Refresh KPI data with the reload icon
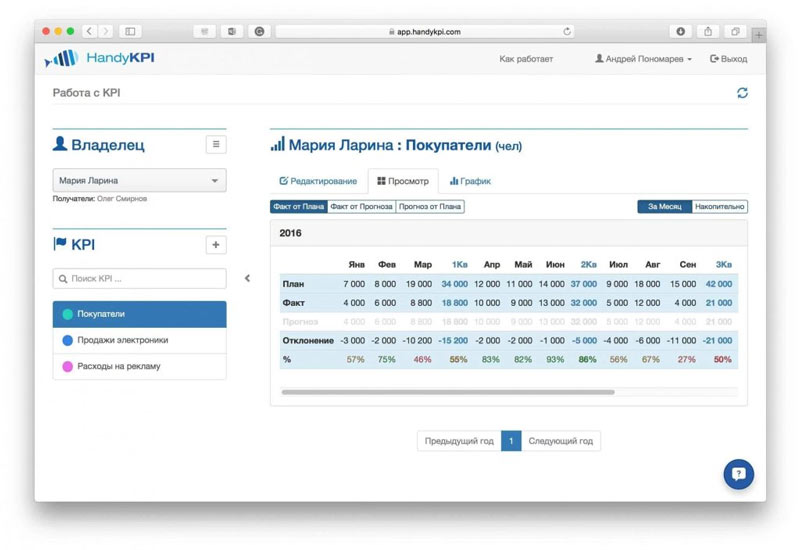The height and width of the screenshot is (550, 800). [742, 93]
